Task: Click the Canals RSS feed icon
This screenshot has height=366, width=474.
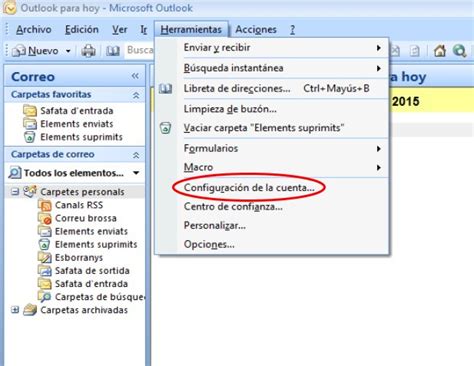Action: tap(45, 205)
